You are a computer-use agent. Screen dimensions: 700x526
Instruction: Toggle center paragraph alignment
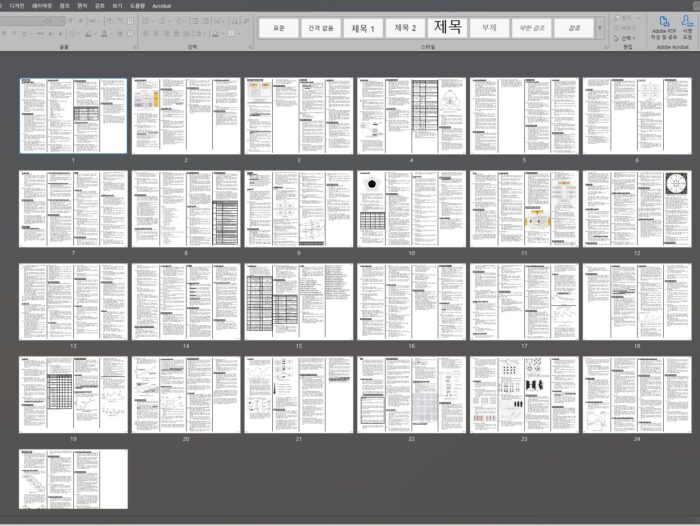click(x=153, y=33)
